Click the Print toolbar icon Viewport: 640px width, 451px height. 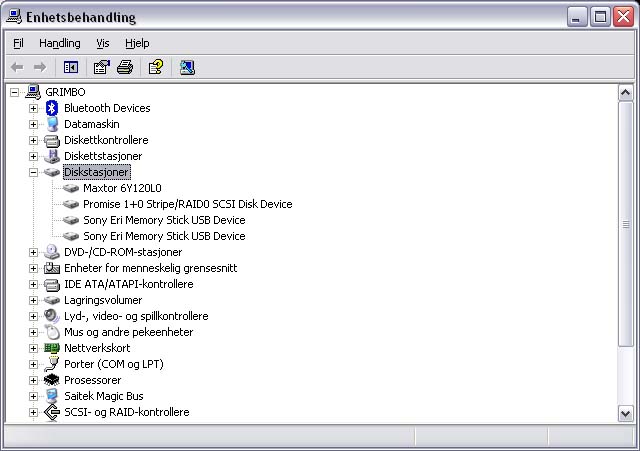coord(125,67)
